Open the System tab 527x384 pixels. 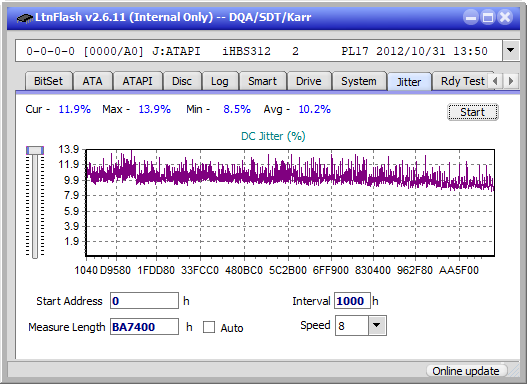pos(359,81)
